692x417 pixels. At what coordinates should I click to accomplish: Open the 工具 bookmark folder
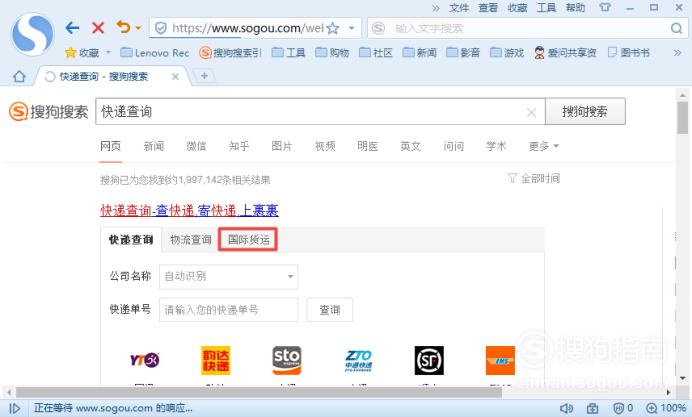point(289,53)
